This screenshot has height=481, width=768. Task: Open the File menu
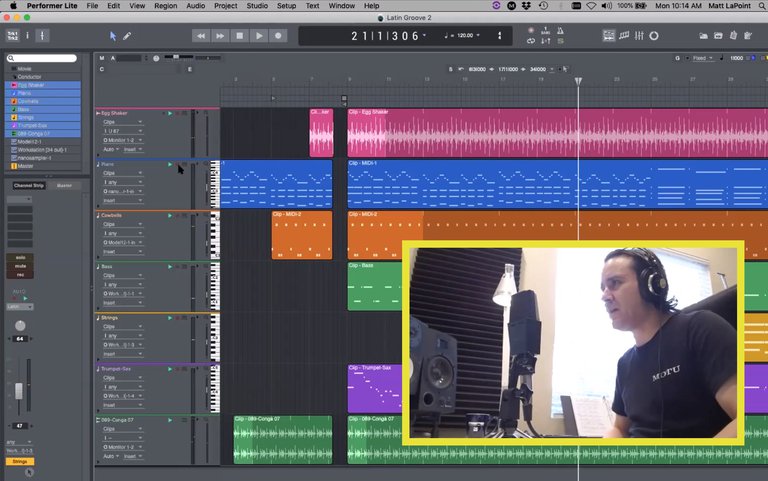92,6
